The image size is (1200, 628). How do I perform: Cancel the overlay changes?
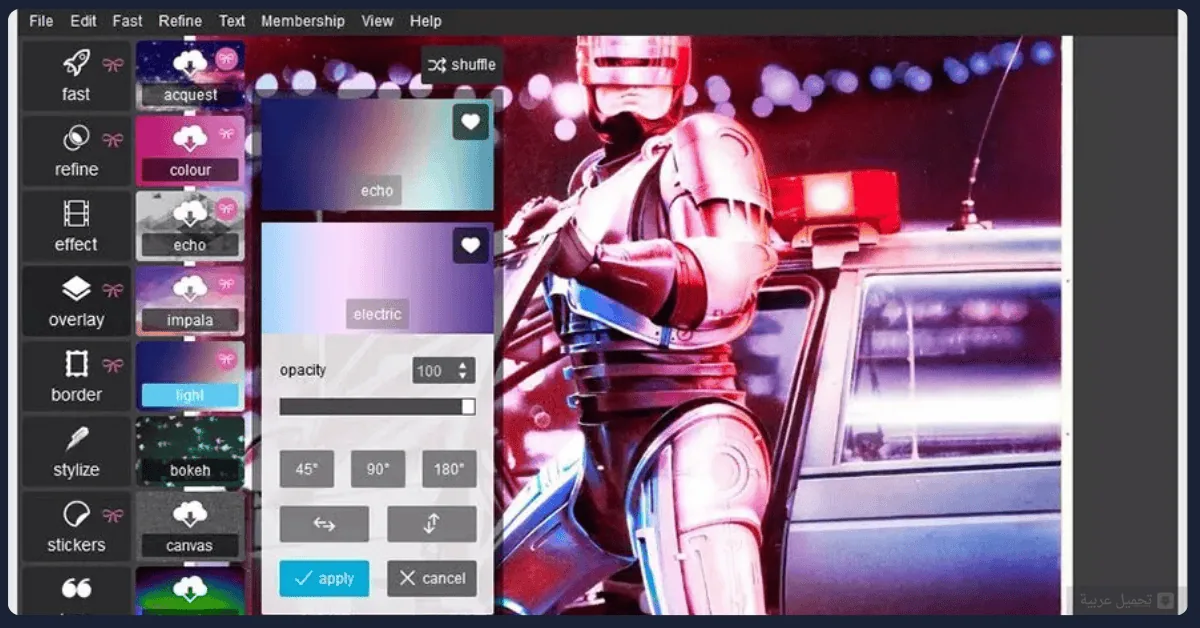432,579
